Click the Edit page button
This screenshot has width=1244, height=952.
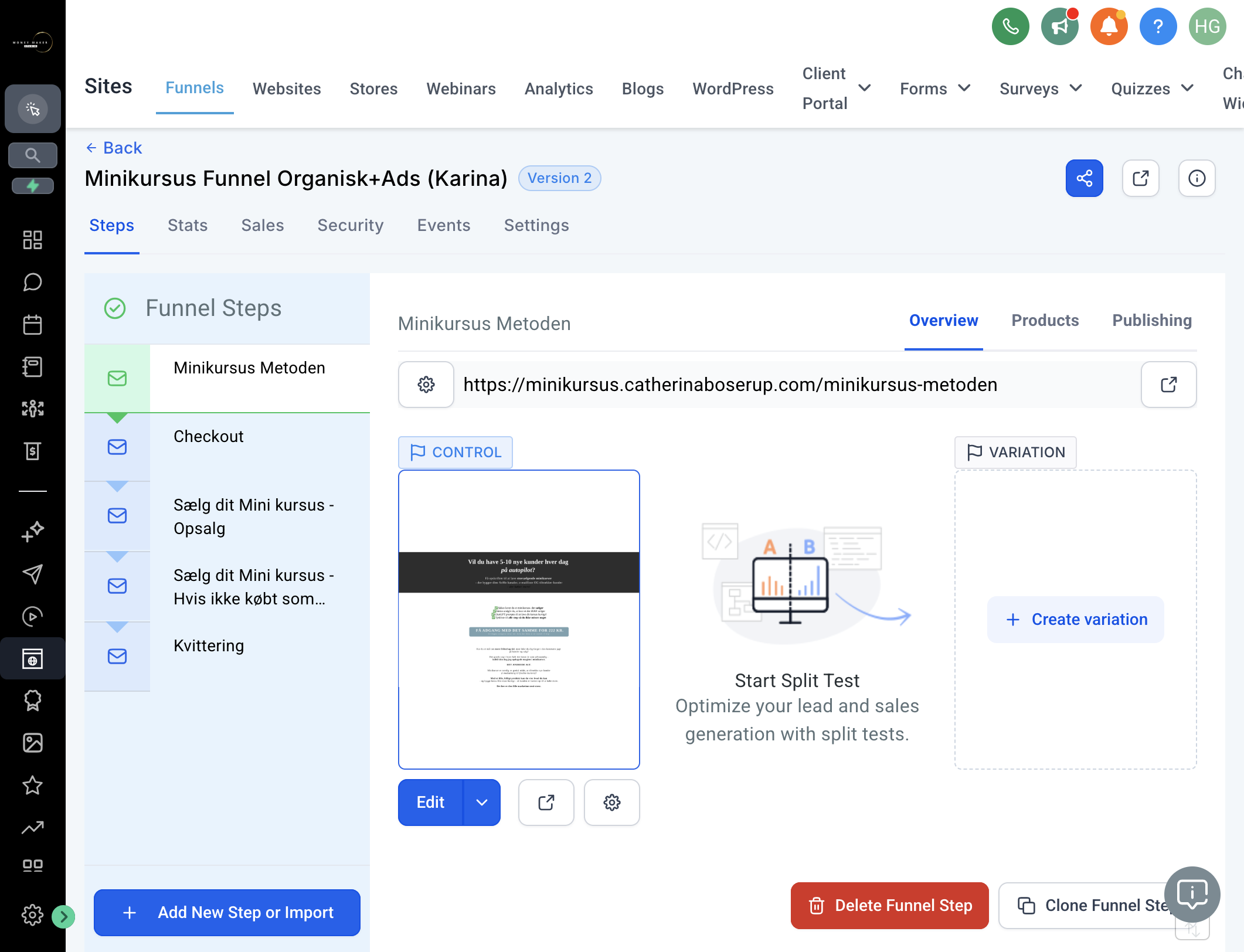(431, 803)
